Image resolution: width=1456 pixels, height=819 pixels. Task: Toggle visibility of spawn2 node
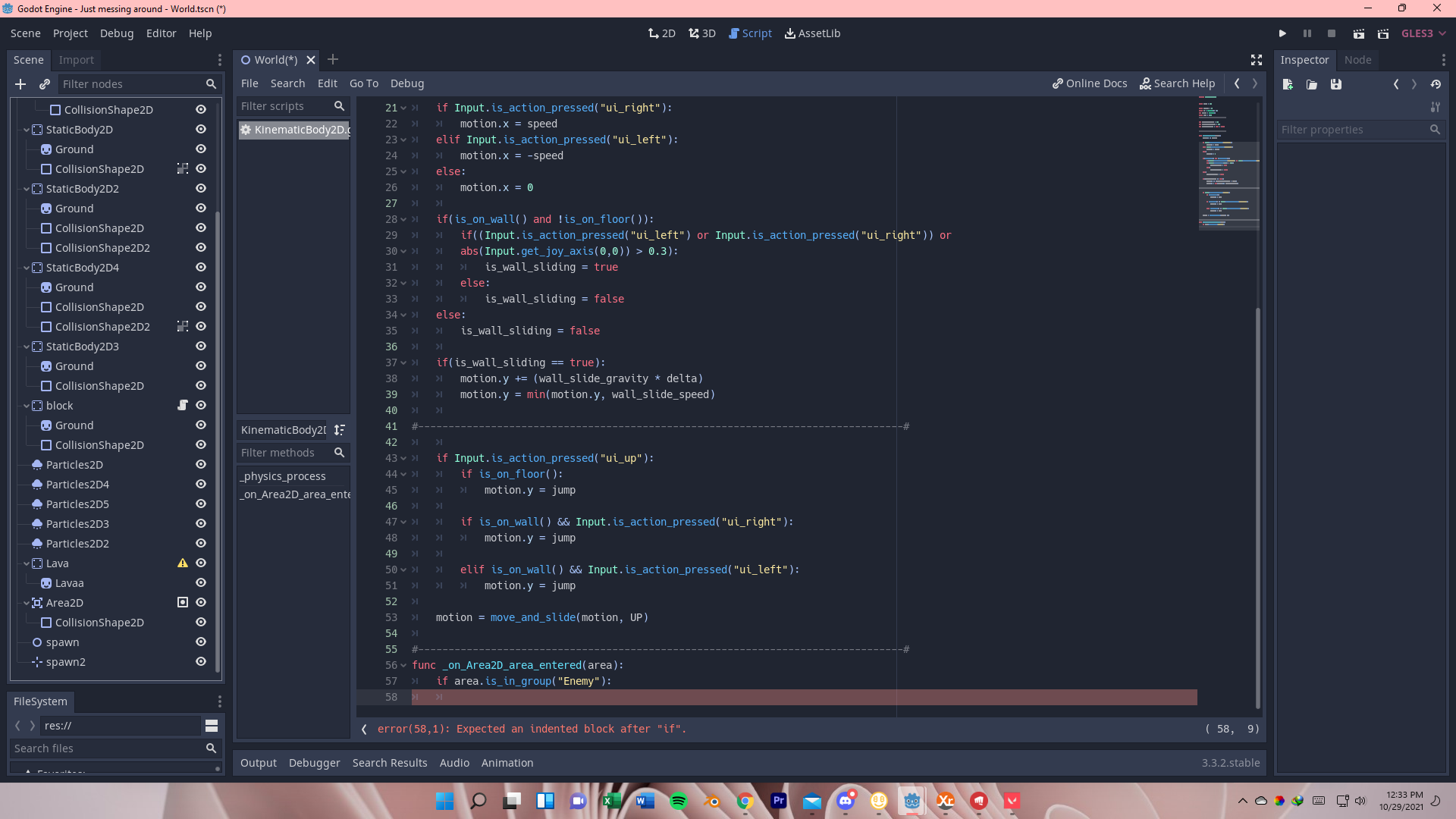[201, 662]
